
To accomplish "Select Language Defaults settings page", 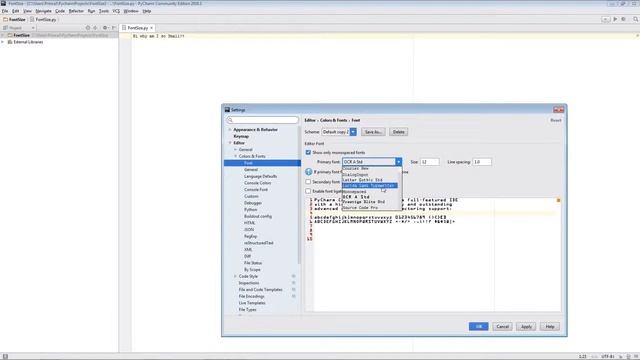I will click(x=260, y=176).
